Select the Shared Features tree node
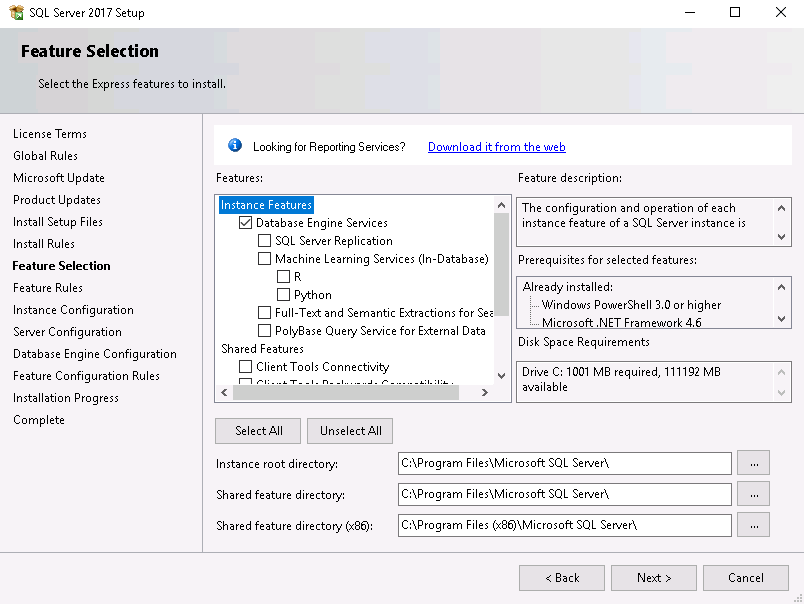 point(262,349)
